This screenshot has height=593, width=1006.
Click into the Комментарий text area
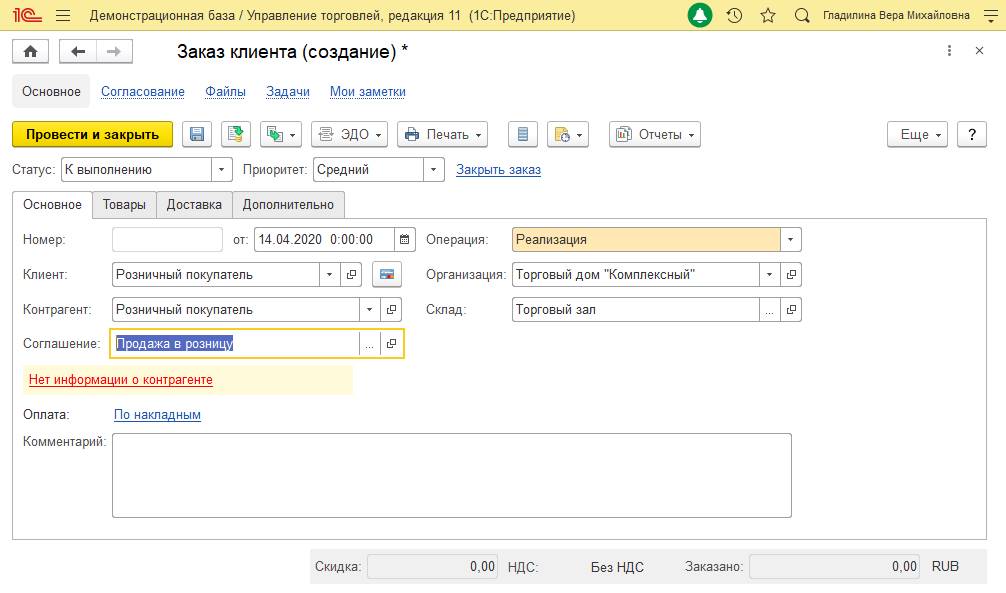[x=452, y=476]
